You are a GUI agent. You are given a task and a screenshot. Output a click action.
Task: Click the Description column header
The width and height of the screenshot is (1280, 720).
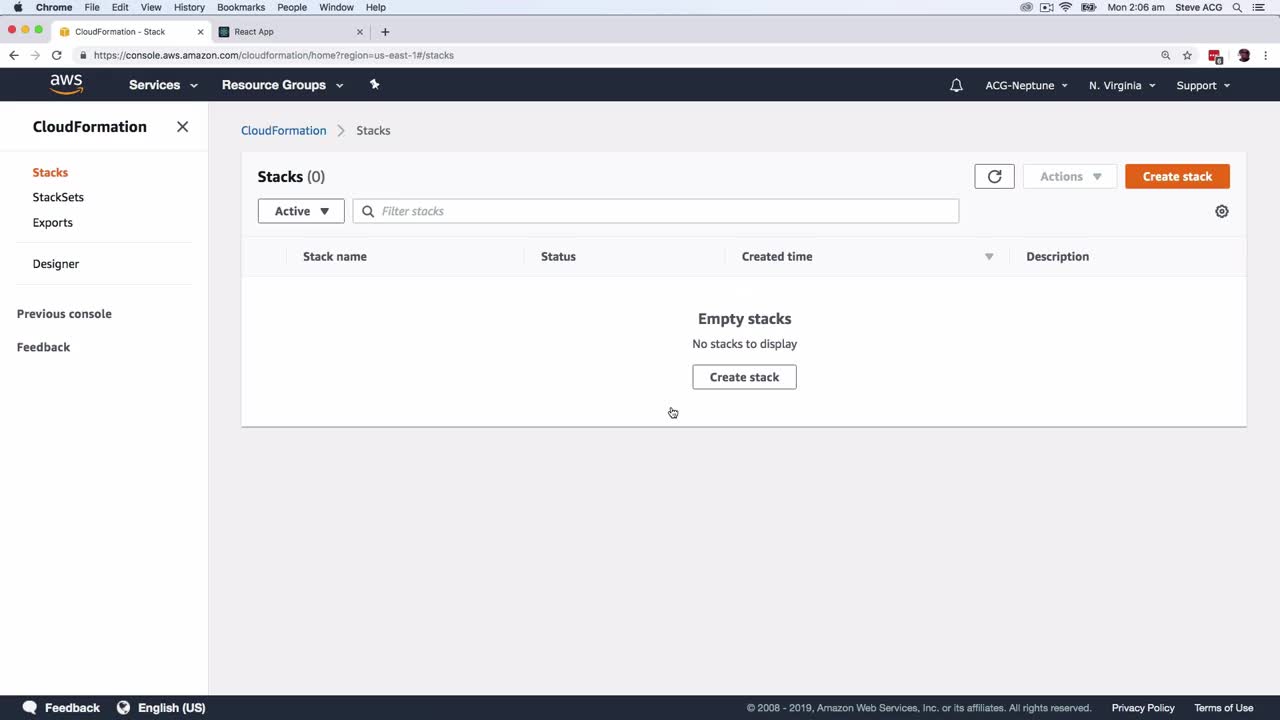click(x=1057, y=257)
